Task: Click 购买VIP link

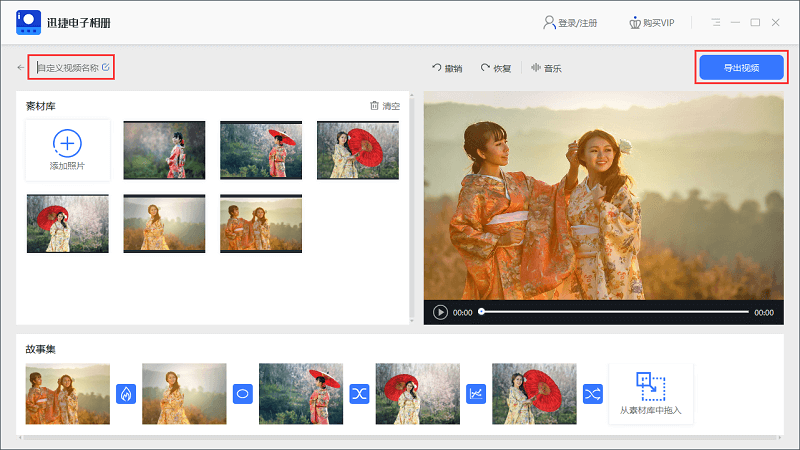Action: pyautogui.click(x=652, y=22)
